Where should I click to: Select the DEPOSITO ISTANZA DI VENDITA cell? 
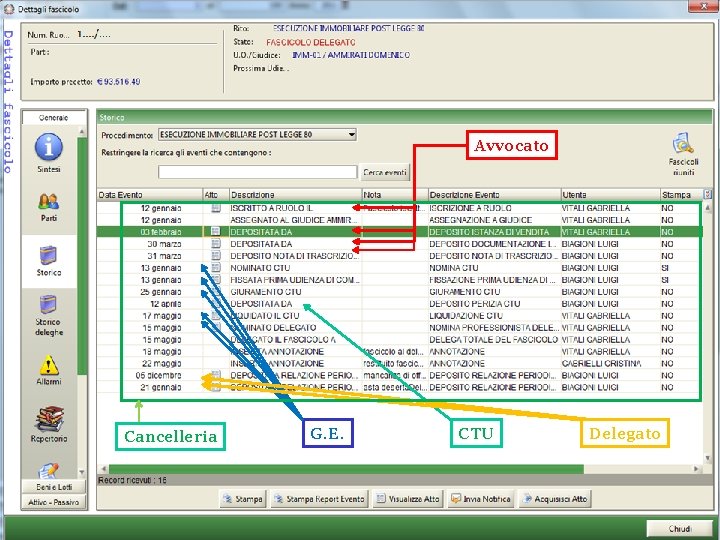(x=494, y=232)
